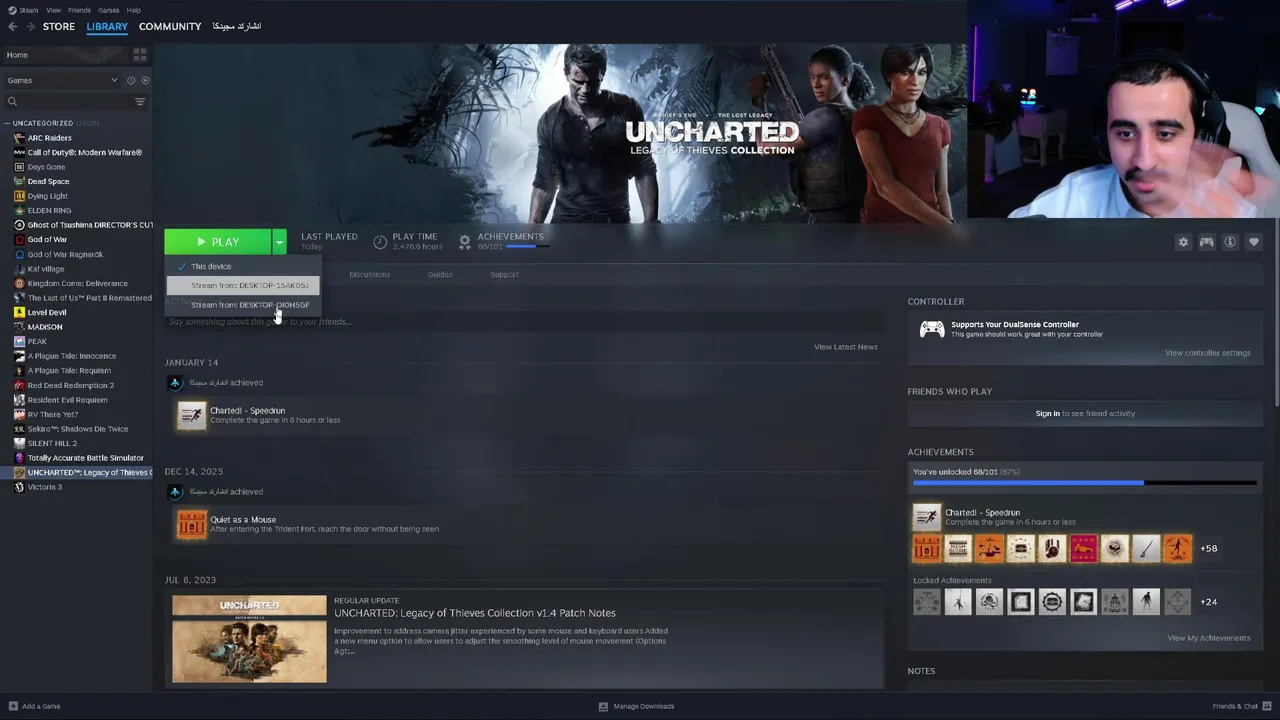The height and width of the screenshot is (720, 1280).
Task: Click the Sekiro: Shadows Die Twice icon
Action: coord(19,429)
